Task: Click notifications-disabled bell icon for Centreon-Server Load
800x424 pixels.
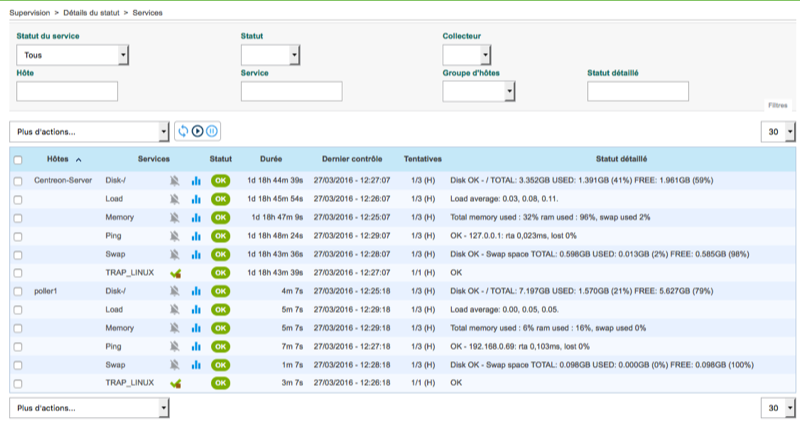Action: pyautogui.click(x=175, y=199)
